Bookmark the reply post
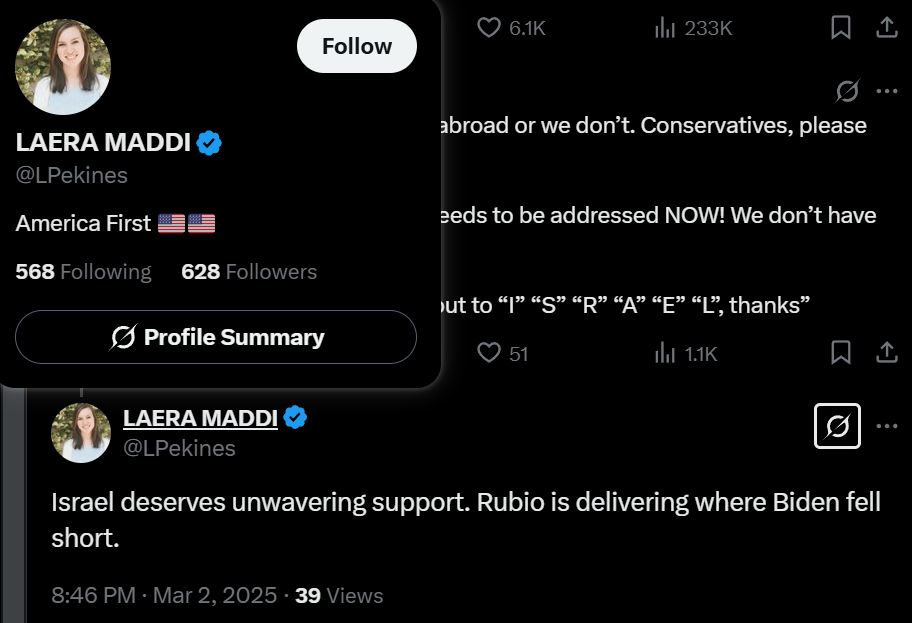 click(x=841, y=353)
